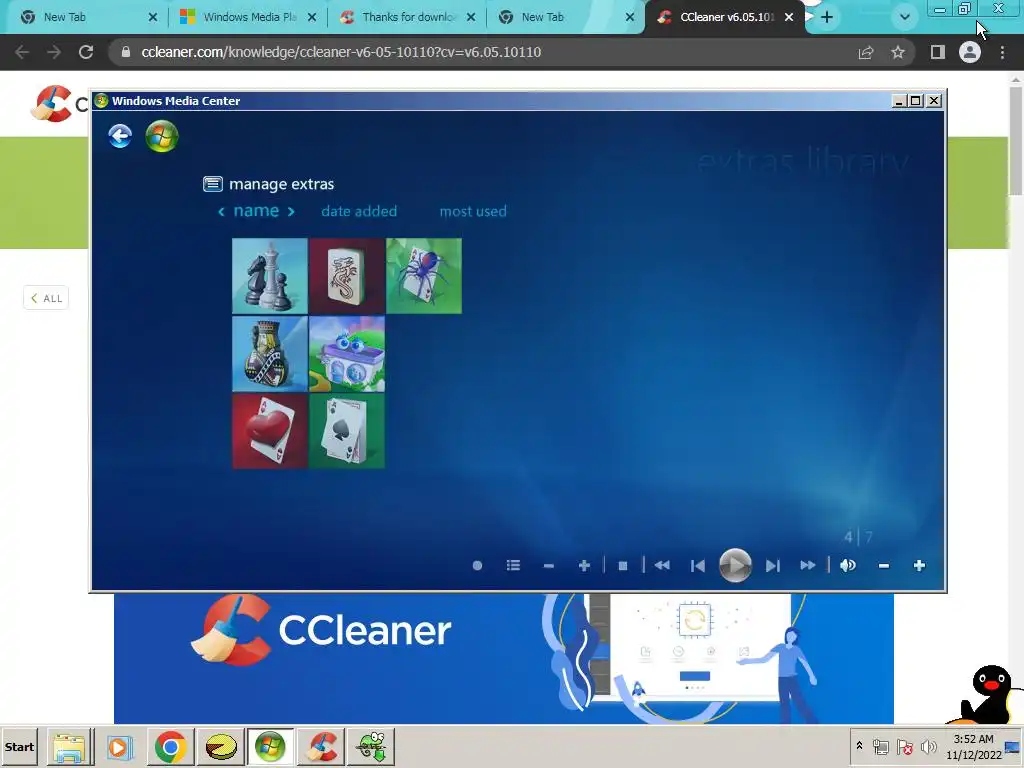Stop playback in Media Center
The image size is (1024, 768).
623,566
